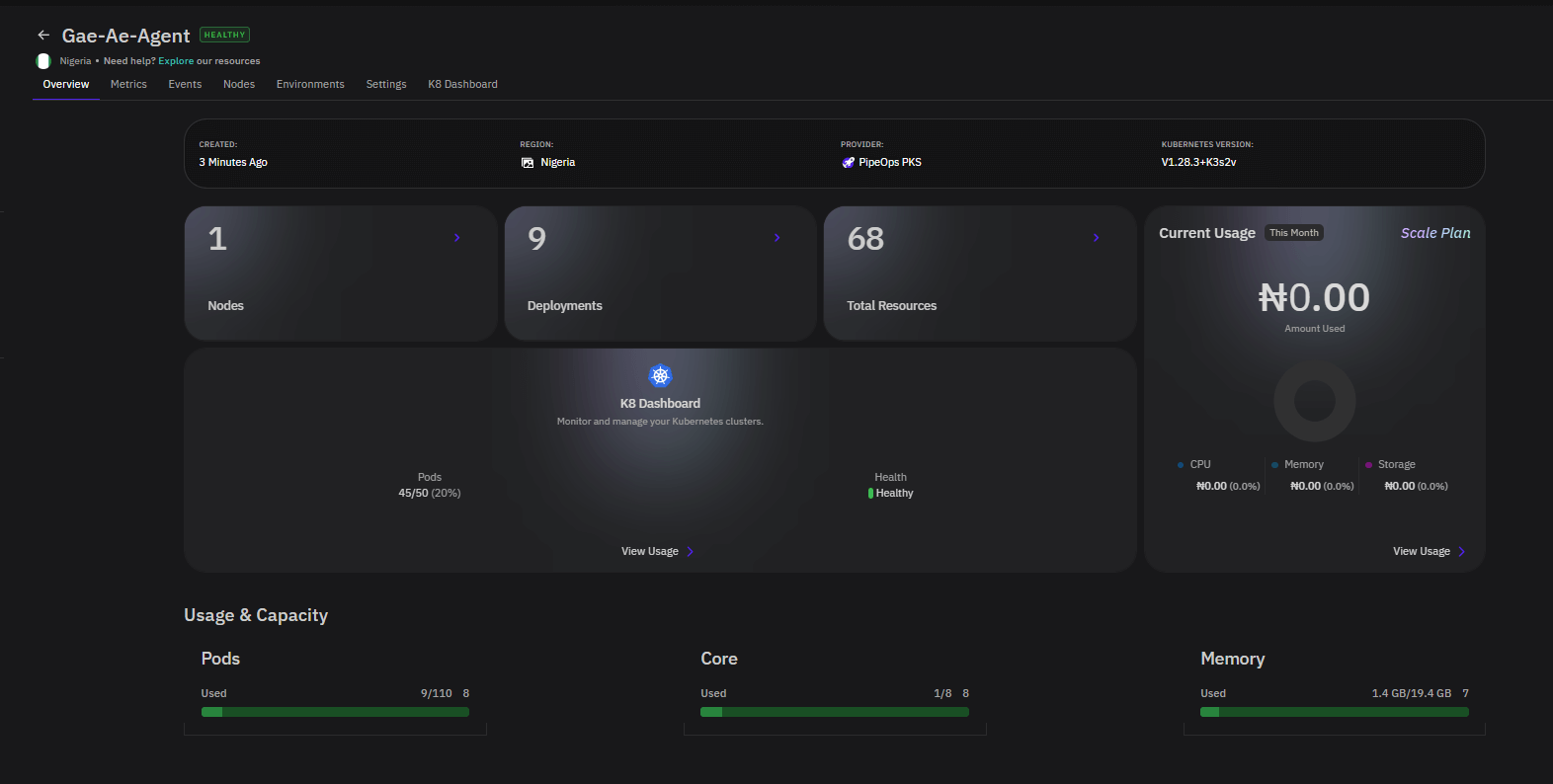Click the PipeOps PKS provider text
This screenshot has width=1553, height=784.
point(890,163)
